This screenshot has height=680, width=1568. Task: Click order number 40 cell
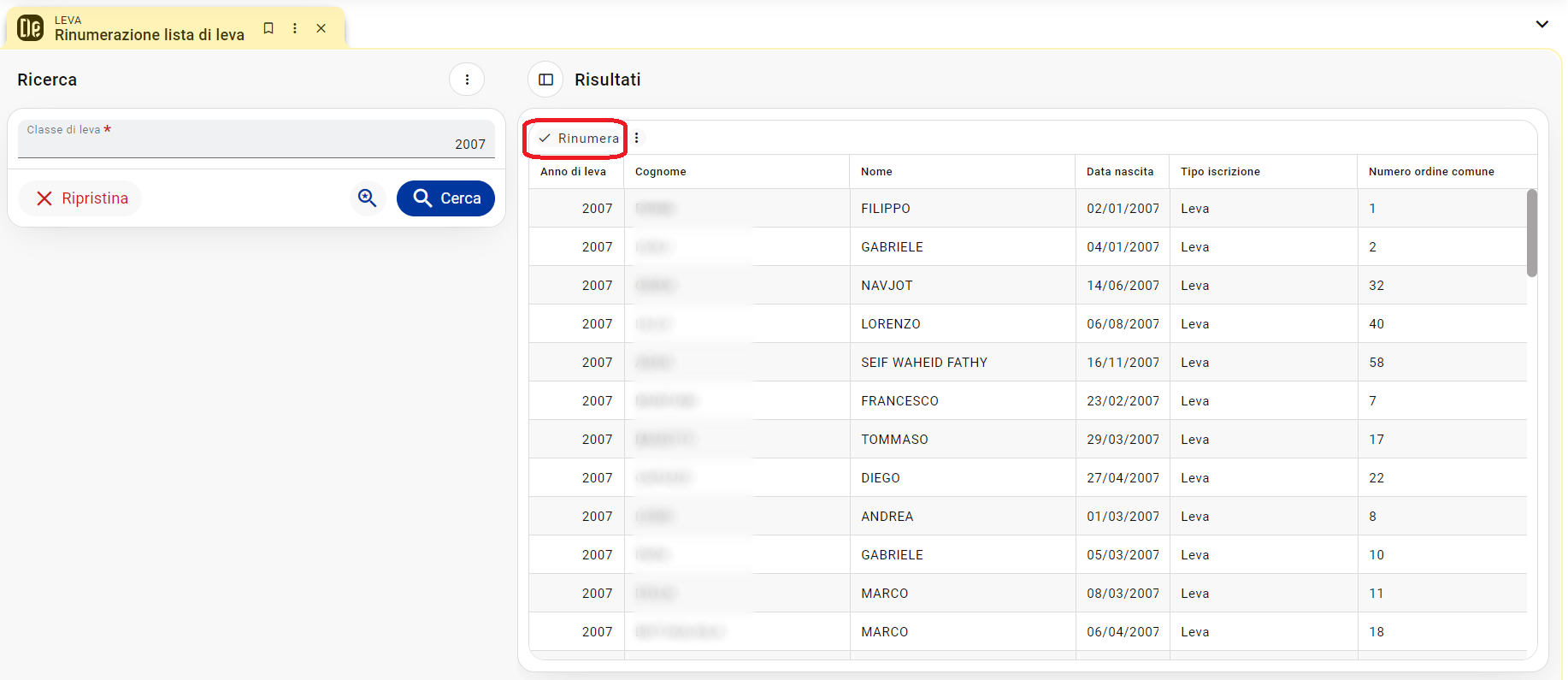point(1442,324)
